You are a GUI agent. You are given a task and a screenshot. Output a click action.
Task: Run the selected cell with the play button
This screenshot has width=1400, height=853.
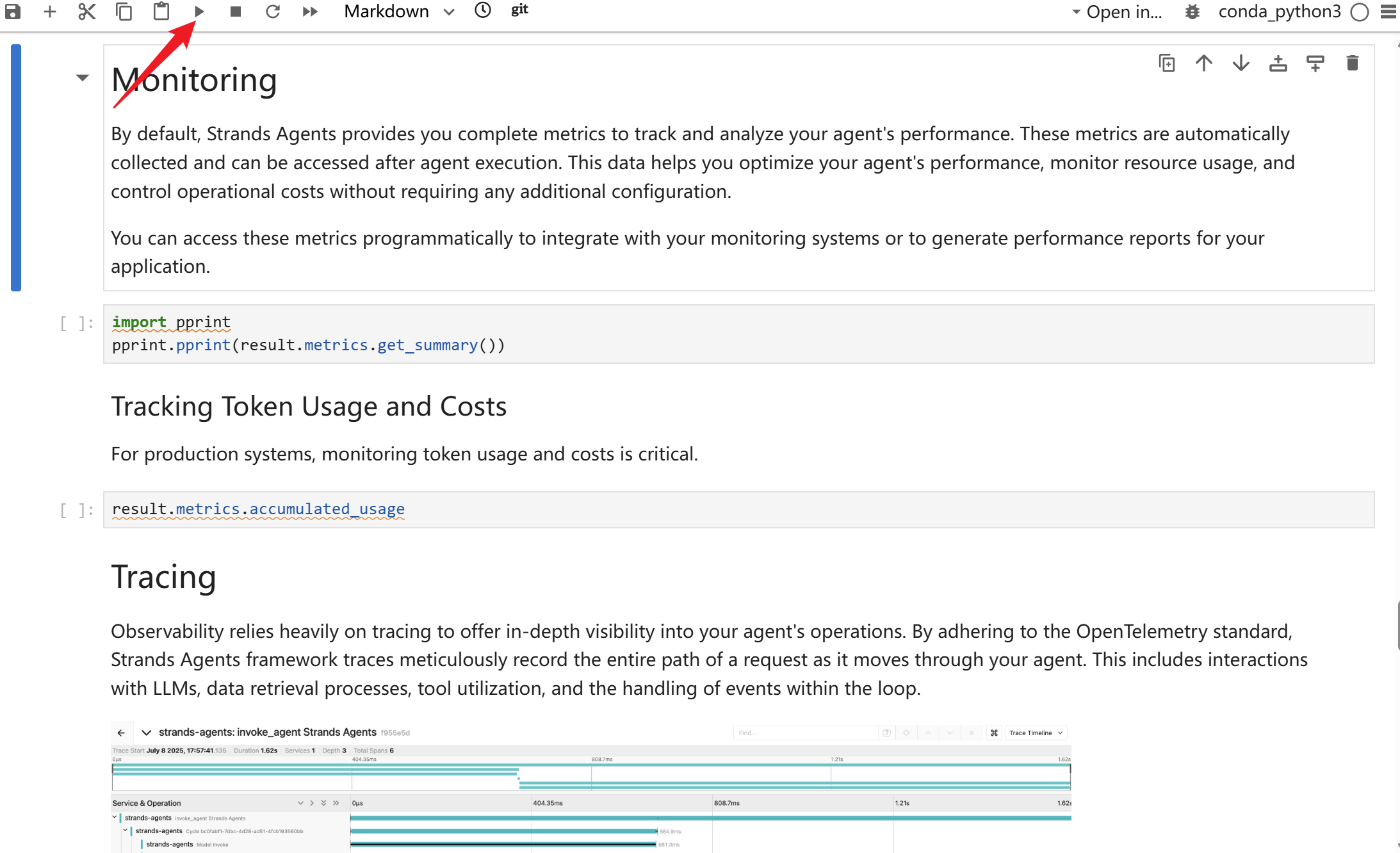199,12
